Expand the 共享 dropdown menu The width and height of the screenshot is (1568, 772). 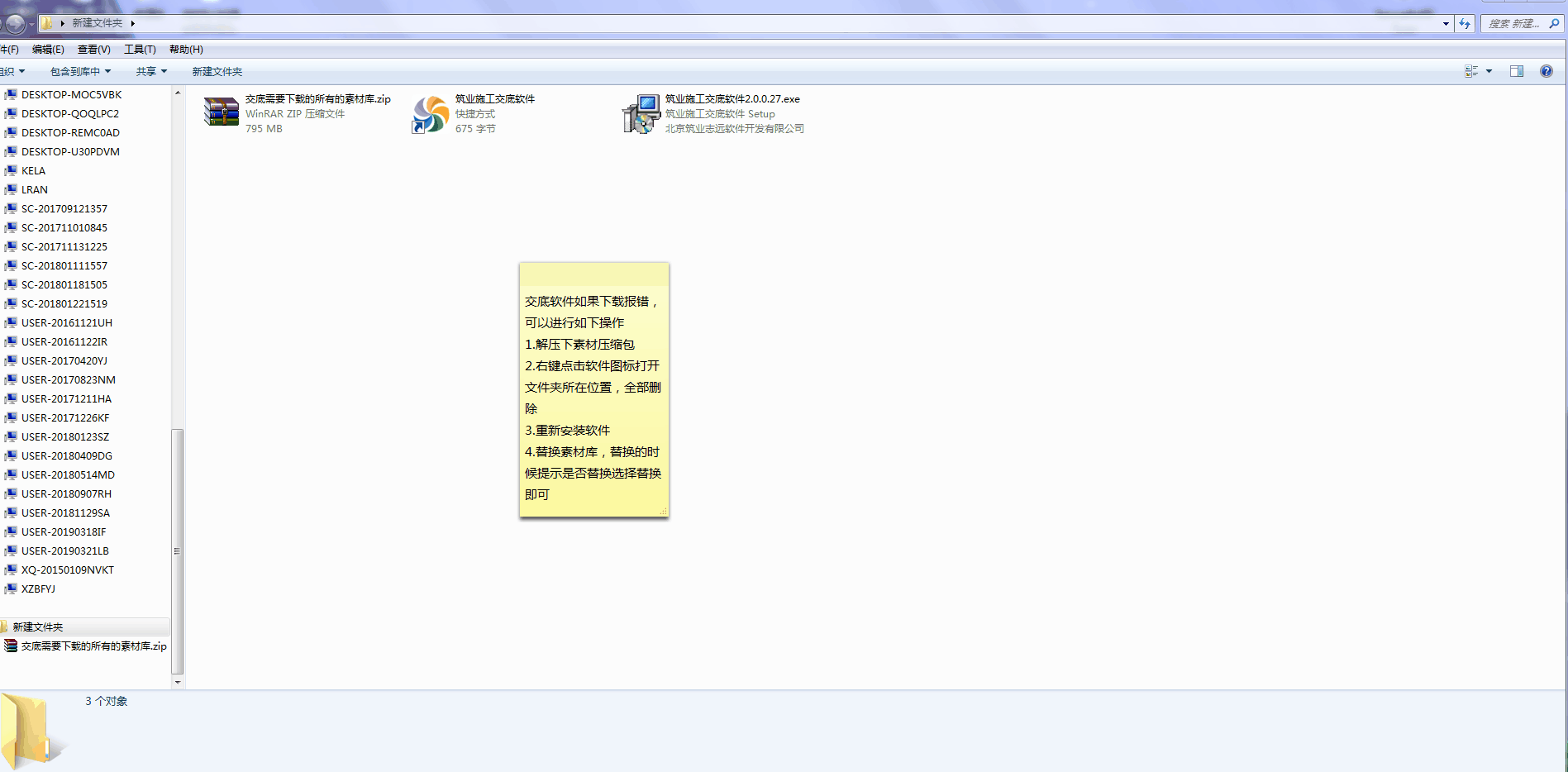point(151,72)
